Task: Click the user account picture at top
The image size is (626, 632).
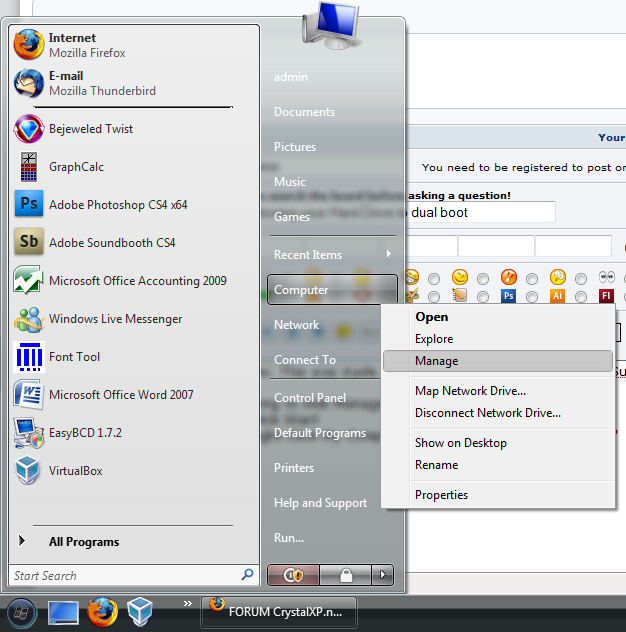Action: [331, 26]
